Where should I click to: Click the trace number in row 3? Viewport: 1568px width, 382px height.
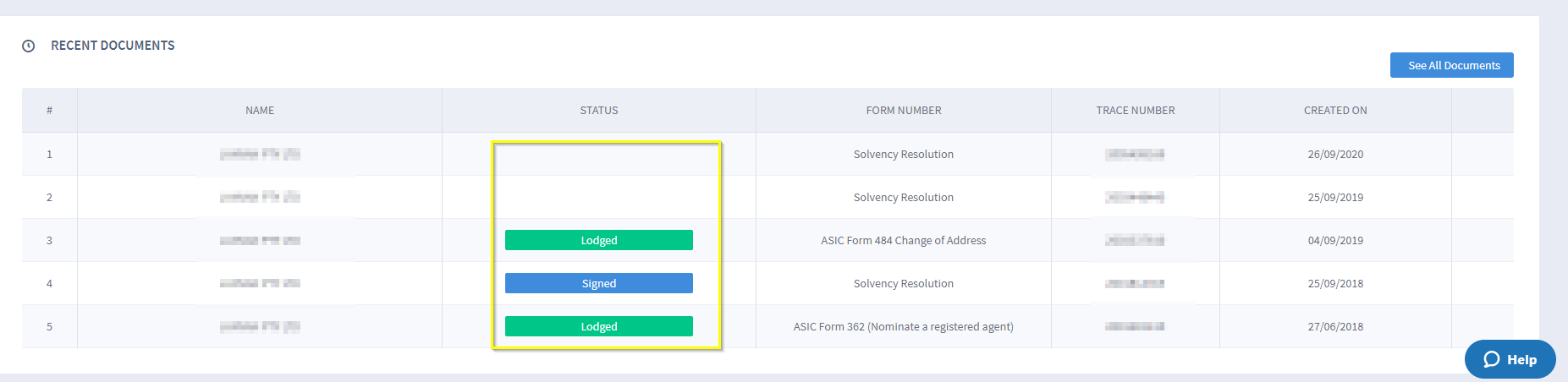[1135, 240]
